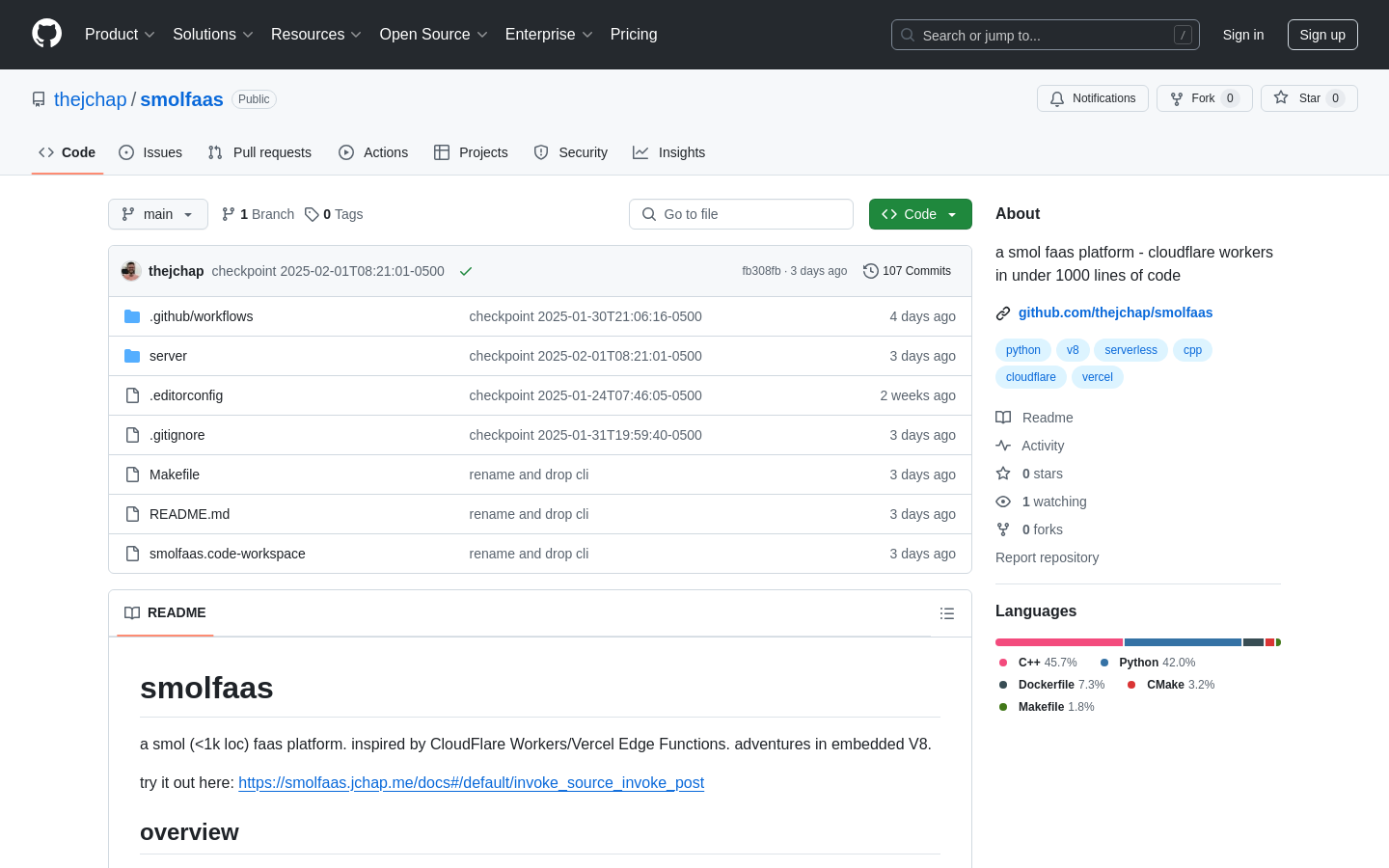Expand the Resources menu
The image size is (1389, 868).
tap(316, 35)
